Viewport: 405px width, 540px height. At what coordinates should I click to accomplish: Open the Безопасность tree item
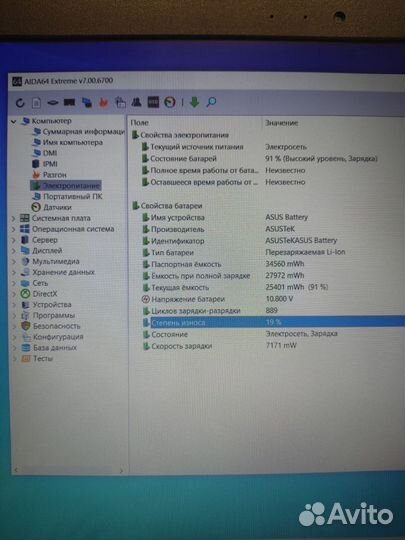[50, 326]
